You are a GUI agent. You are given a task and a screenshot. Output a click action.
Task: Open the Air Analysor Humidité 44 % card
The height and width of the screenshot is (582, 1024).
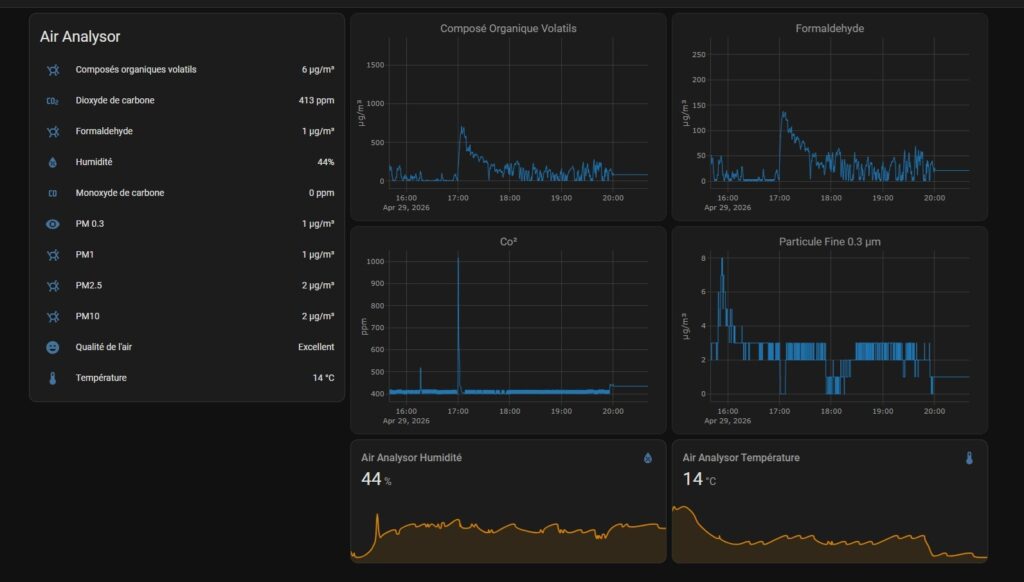click(508, 502)
